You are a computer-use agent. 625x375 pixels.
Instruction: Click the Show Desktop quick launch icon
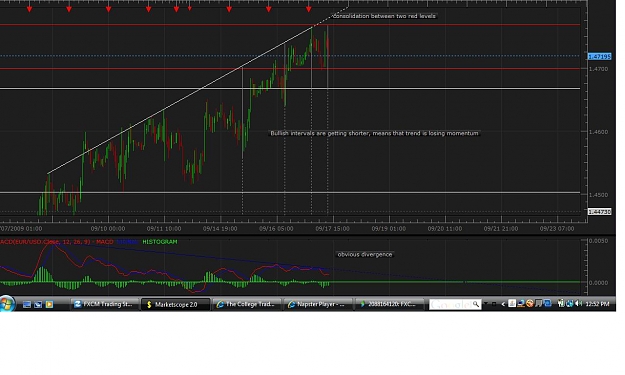point(27,304)
